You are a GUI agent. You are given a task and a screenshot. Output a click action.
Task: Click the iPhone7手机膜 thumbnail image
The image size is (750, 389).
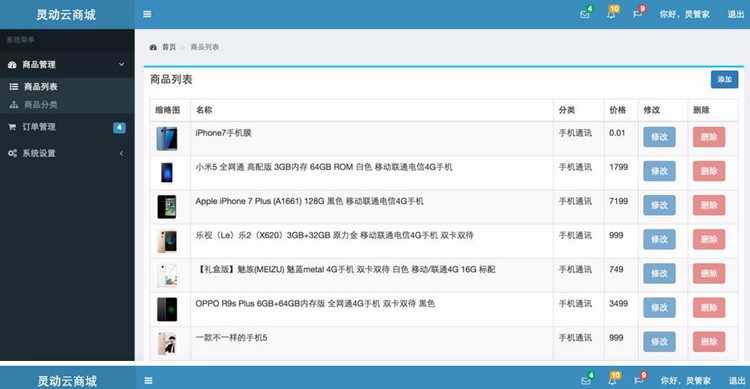[x=167, y=139]
